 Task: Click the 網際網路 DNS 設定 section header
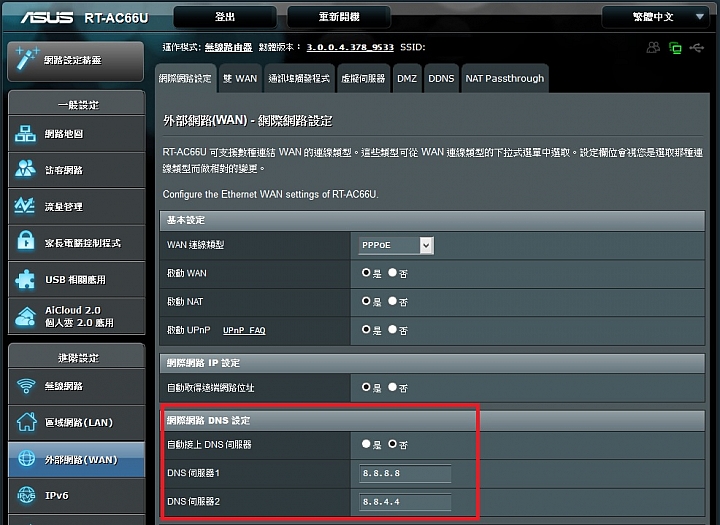point(432,420)
